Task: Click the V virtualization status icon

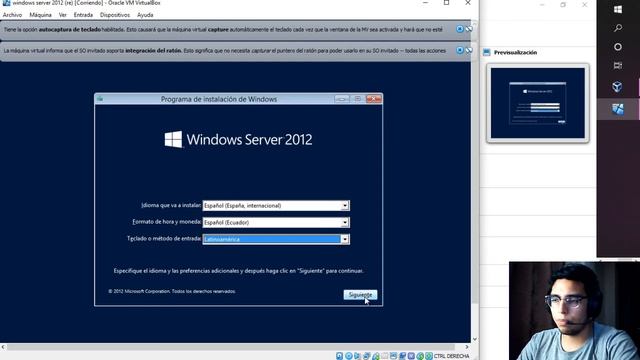Action: point(412,356)
